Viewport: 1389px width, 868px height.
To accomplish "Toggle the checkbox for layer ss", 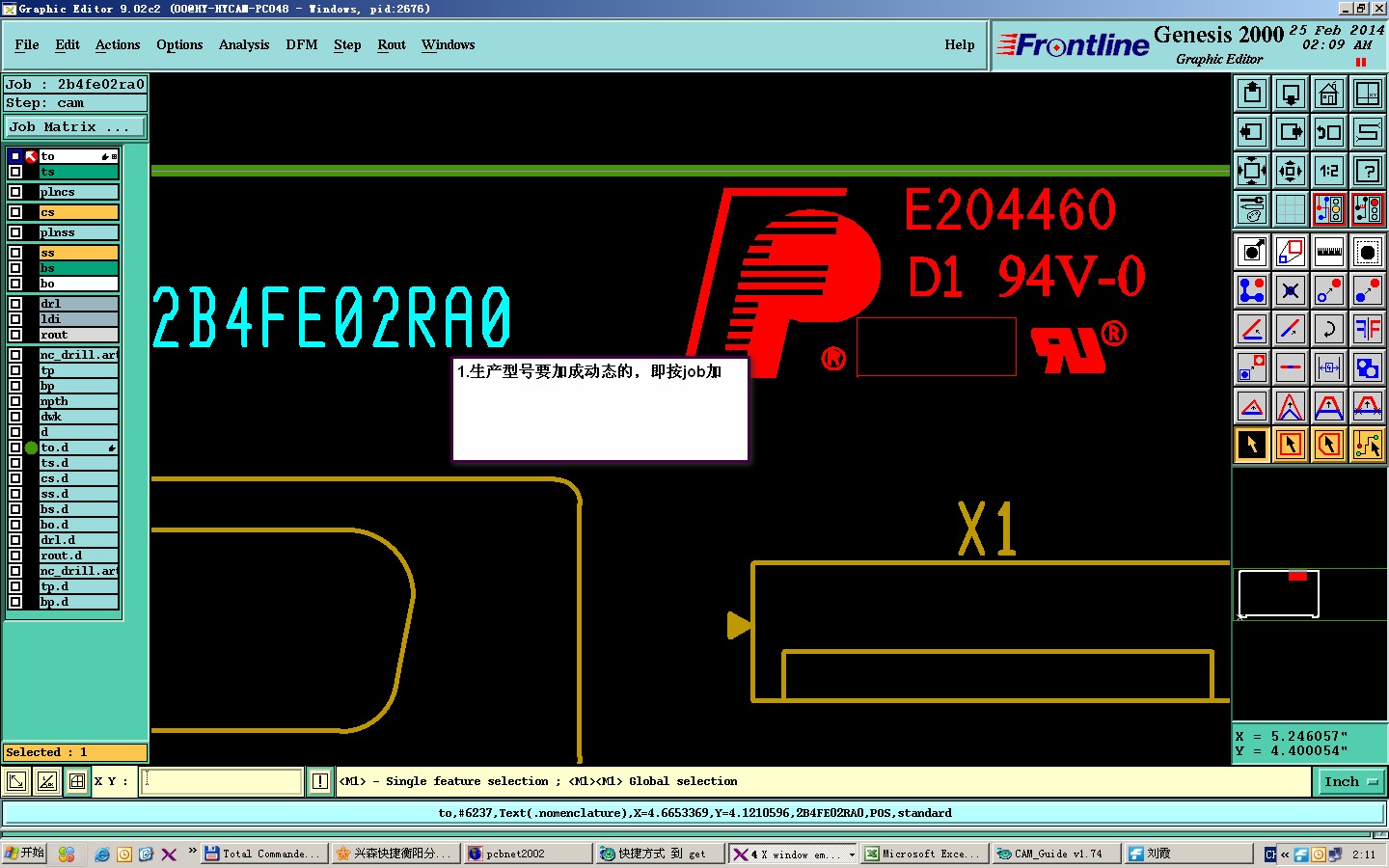I will coord(15,253).
